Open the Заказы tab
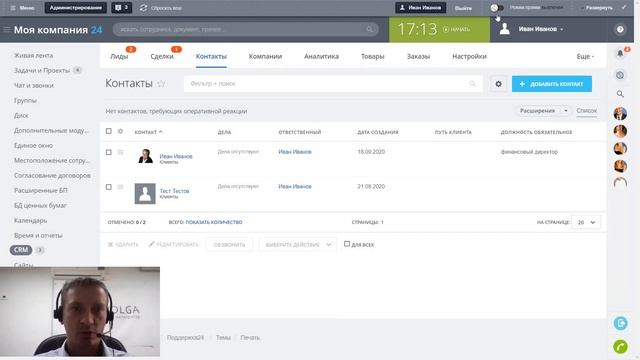This screenshot has width=640, height=360. (418, 56)
